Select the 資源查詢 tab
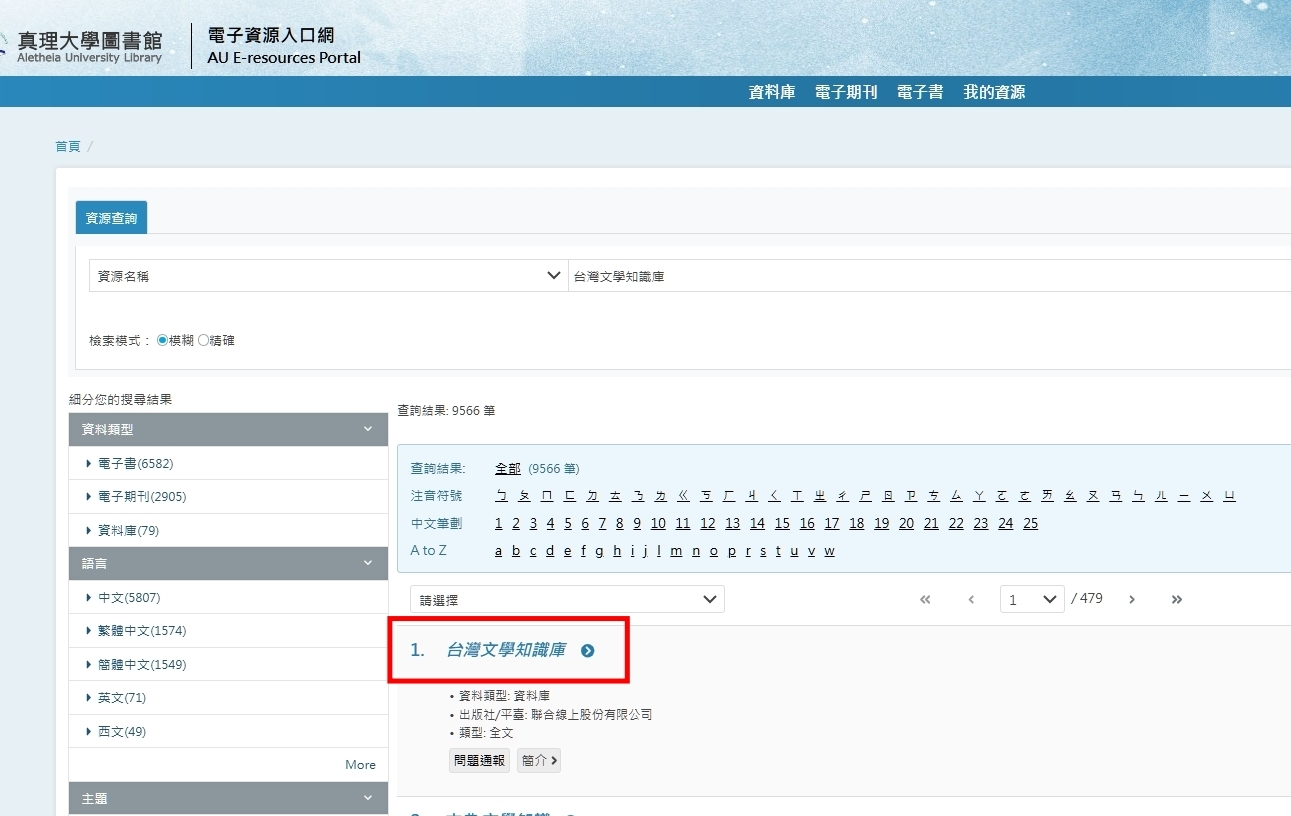This screenshot has width=1291, height=816. (x=111, y=218)
